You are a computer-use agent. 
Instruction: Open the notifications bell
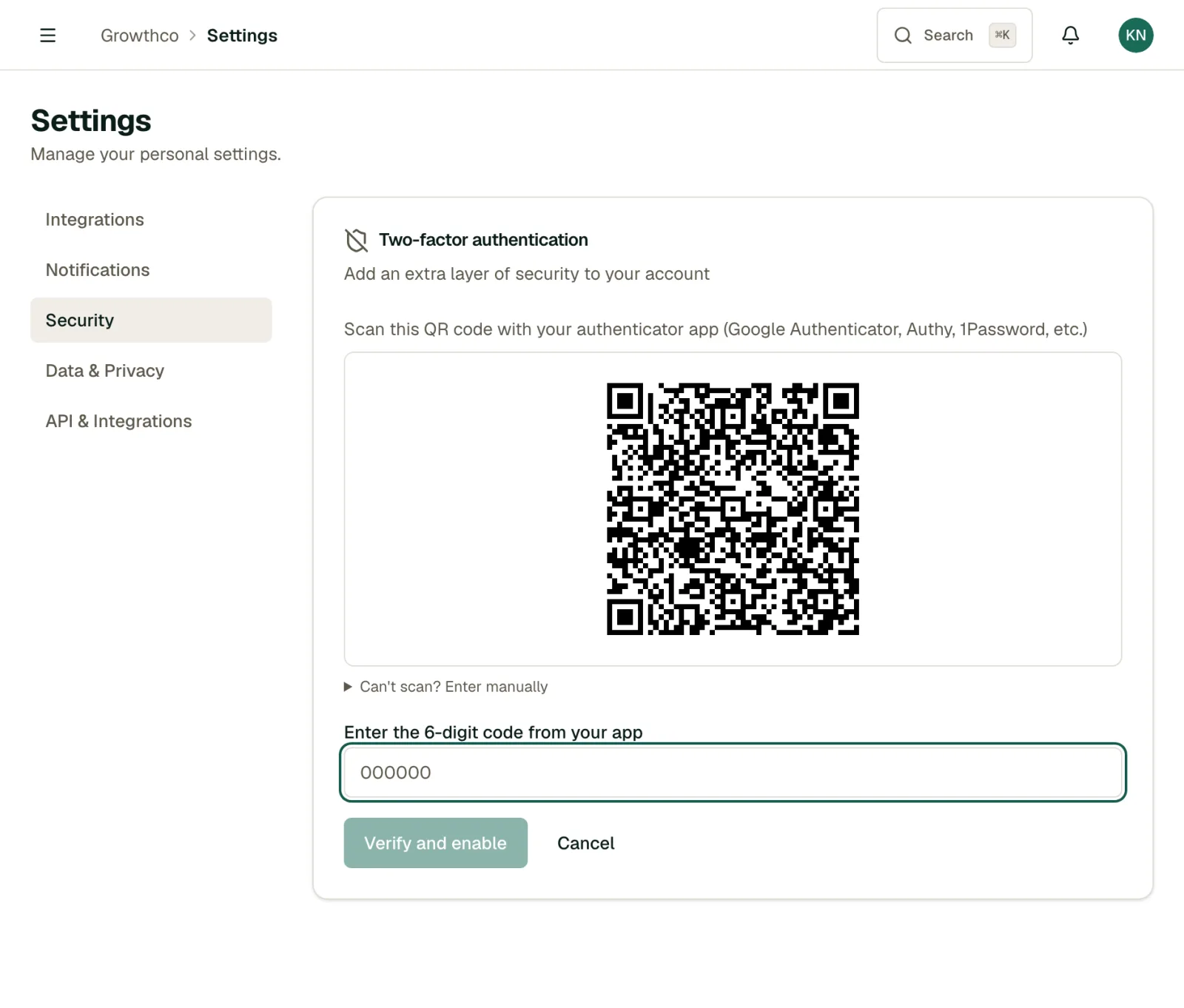(1070, 36)
